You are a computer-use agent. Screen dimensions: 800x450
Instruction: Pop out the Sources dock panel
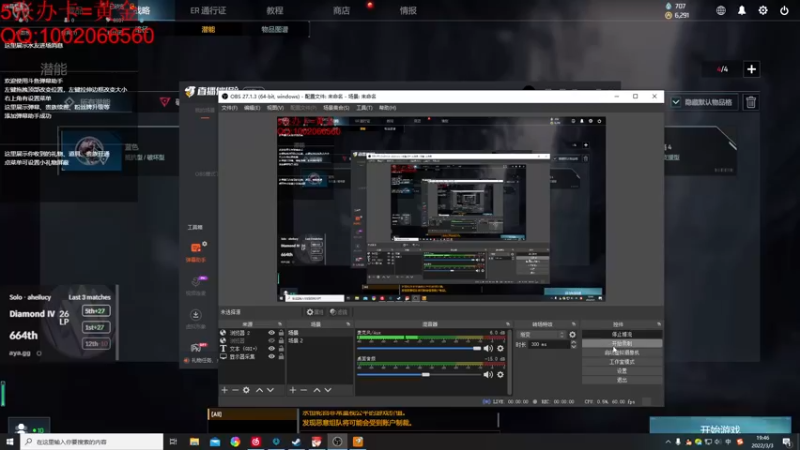(x=280, y=324)
